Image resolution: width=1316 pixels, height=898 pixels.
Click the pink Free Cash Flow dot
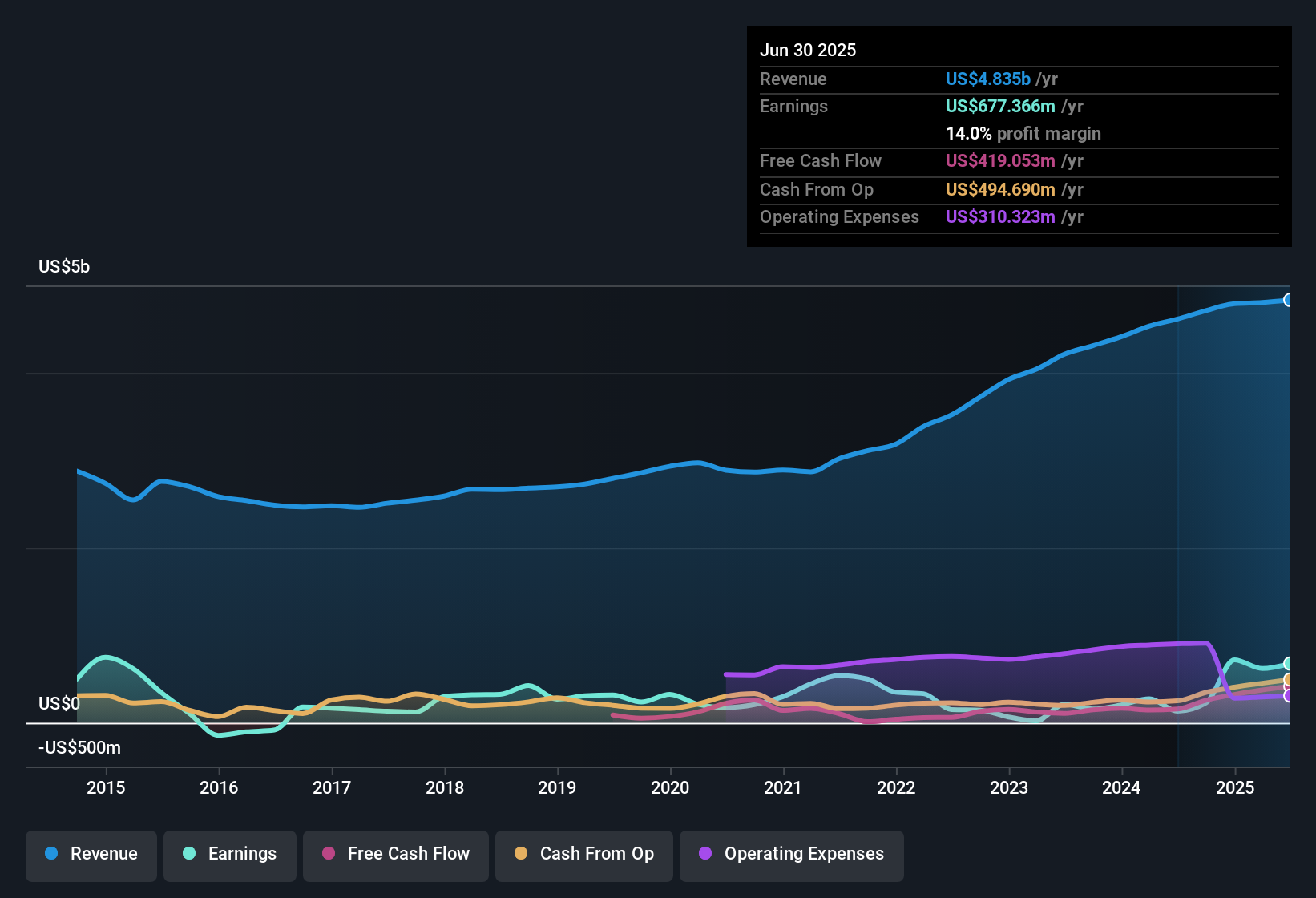[x=329, y=854]
